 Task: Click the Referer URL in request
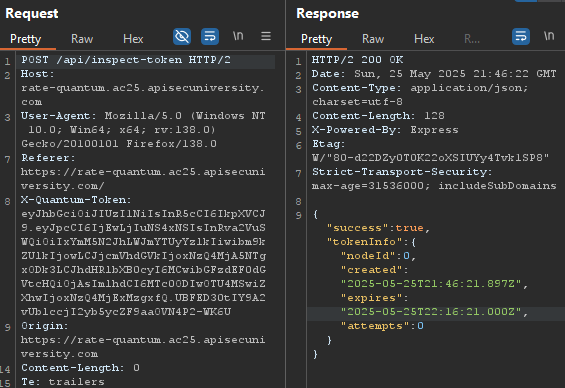tap(143, 179)
